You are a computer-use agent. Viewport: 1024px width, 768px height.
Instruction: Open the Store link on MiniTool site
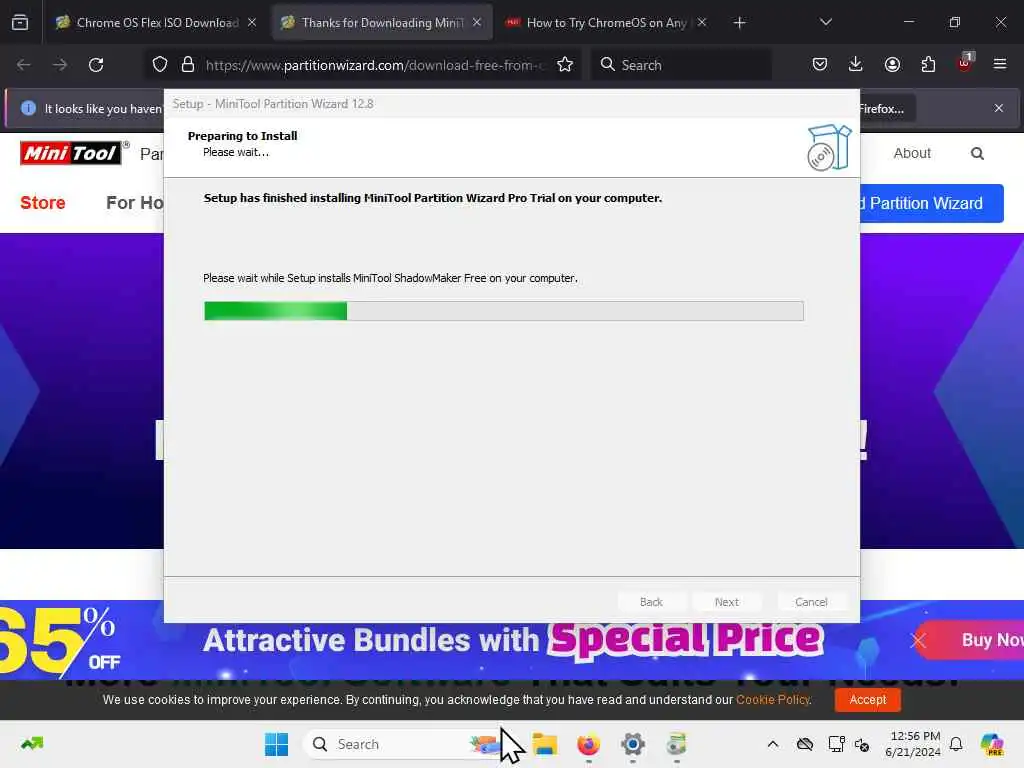click(42, 202)
